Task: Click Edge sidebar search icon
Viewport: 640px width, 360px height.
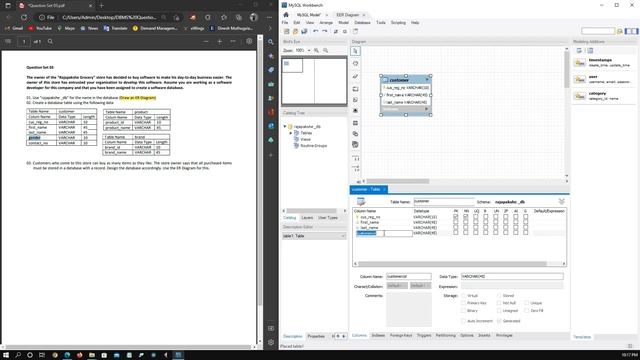Action: pos(271,42)
